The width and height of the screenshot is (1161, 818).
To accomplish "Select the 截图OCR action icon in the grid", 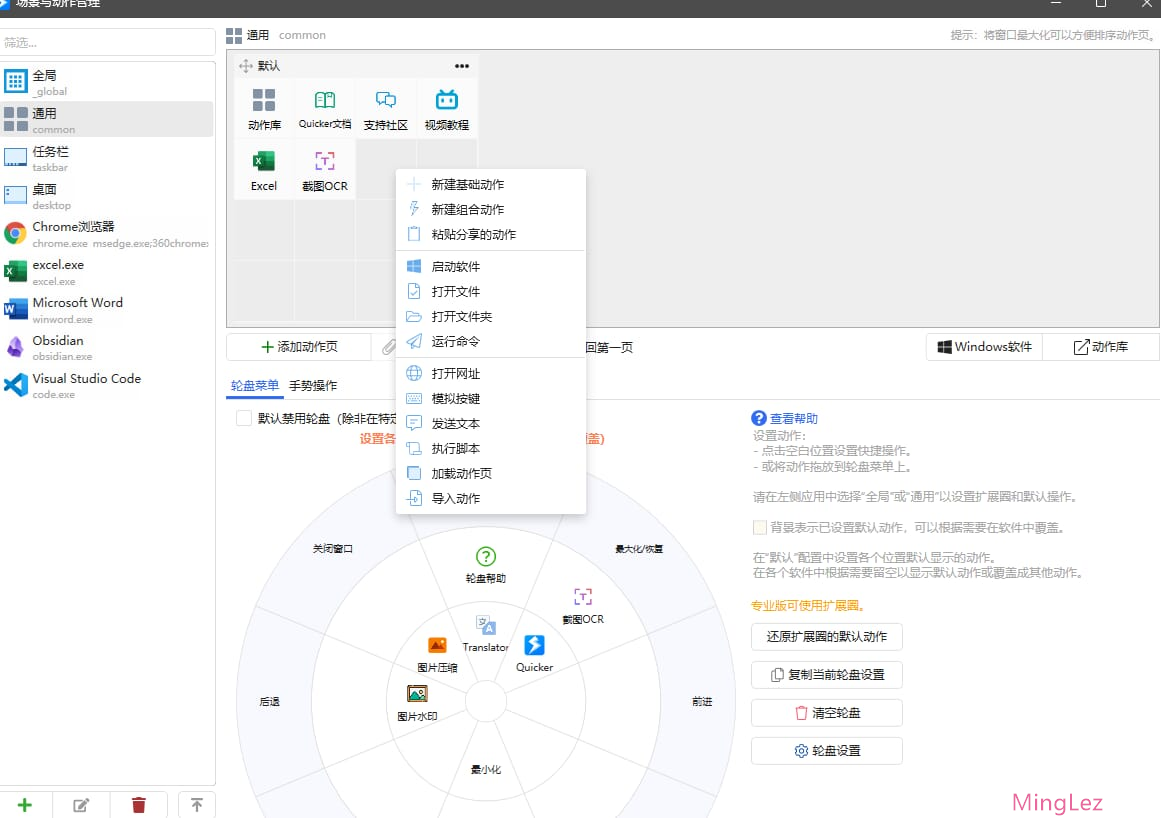I will [324, 168].
